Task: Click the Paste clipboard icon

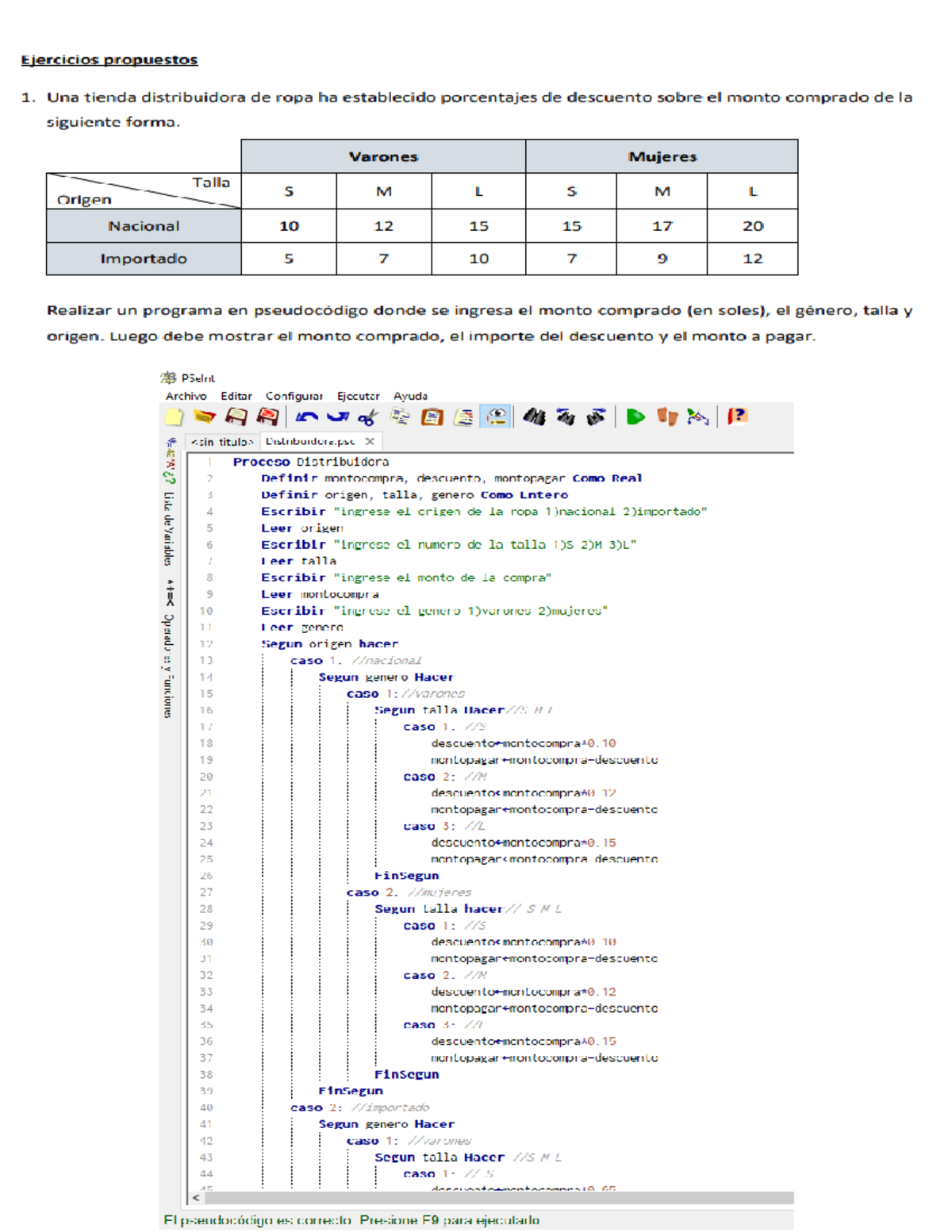Action: click(432, 417)
